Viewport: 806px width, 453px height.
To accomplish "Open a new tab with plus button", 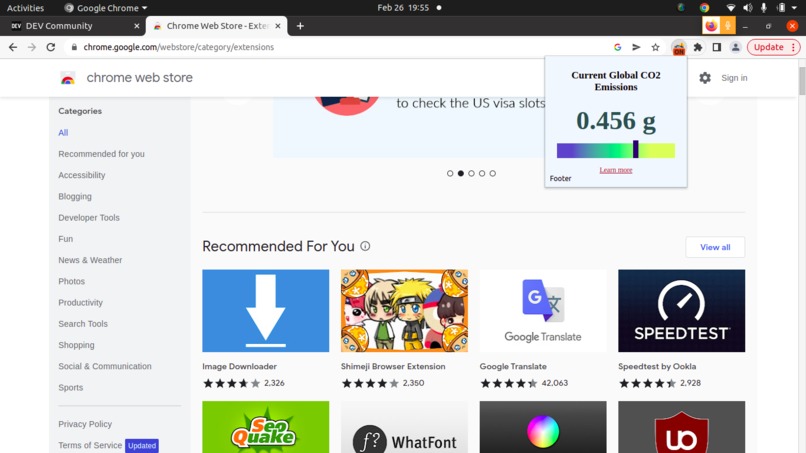I will pos(300,26).
